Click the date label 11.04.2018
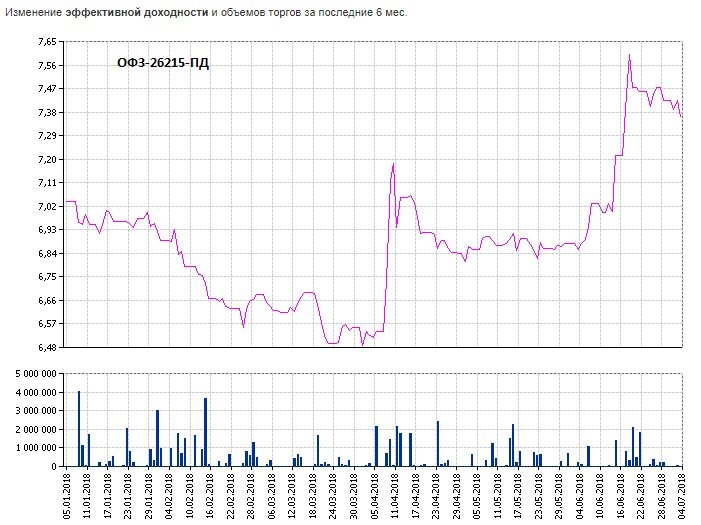 tap(395, 497)
